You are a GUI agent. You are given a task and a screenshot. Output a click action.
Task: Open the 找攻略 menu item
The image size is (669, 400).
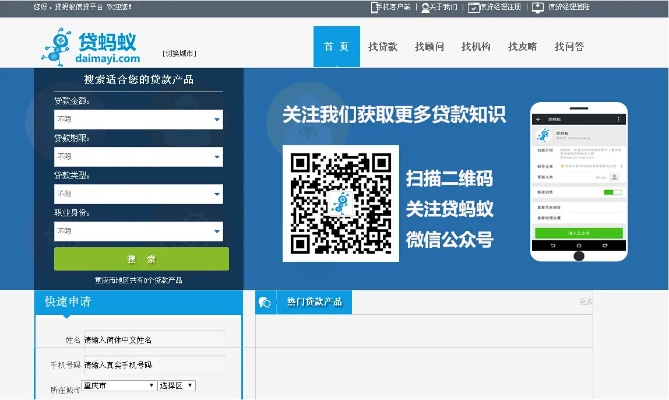[522, 46]
